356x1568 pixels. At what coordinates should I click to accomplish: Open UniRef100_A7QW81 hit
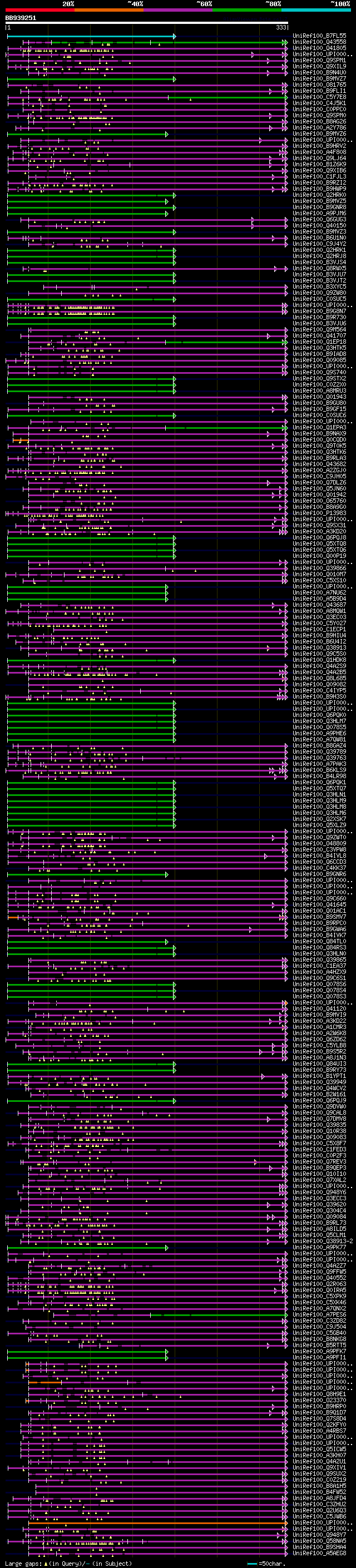coord(319,740)
